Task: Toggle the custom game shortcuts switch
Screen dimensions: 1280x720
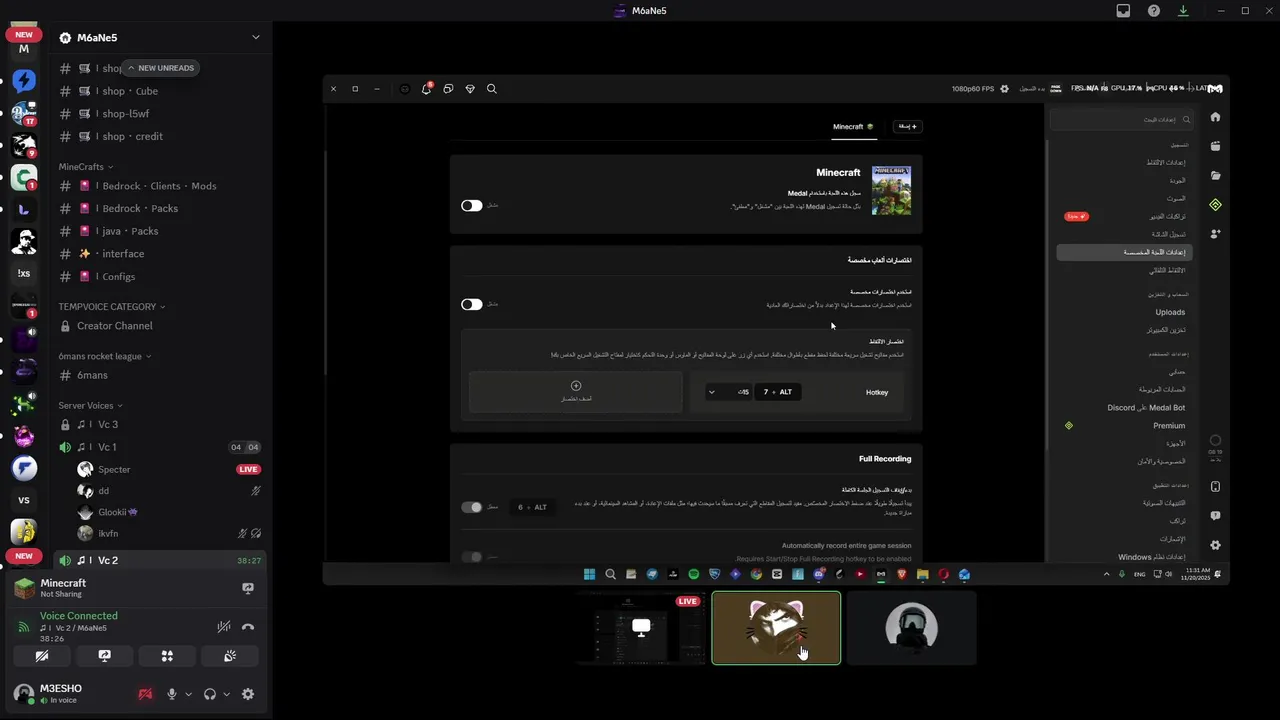Action: [x=471, y=304]
